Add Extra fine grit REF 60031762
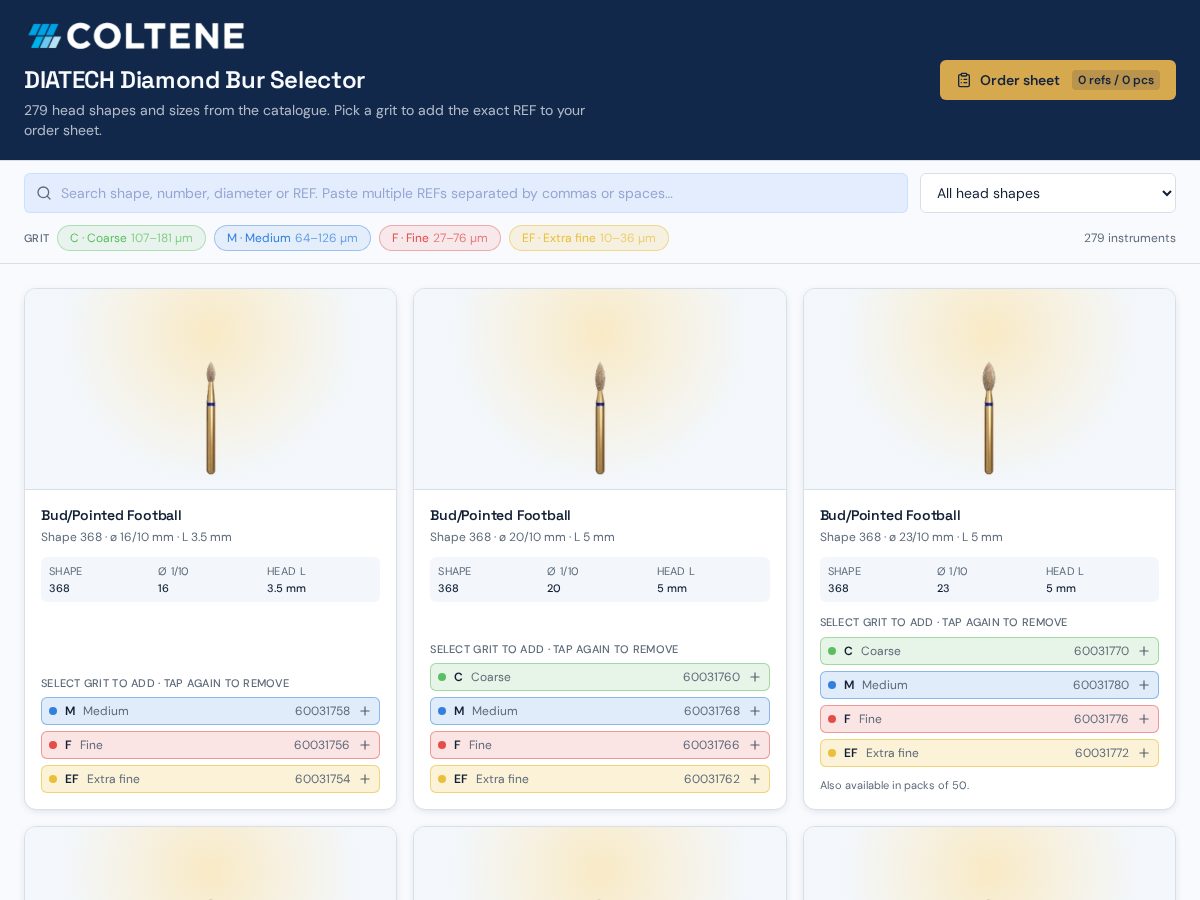 coord(600,779)
